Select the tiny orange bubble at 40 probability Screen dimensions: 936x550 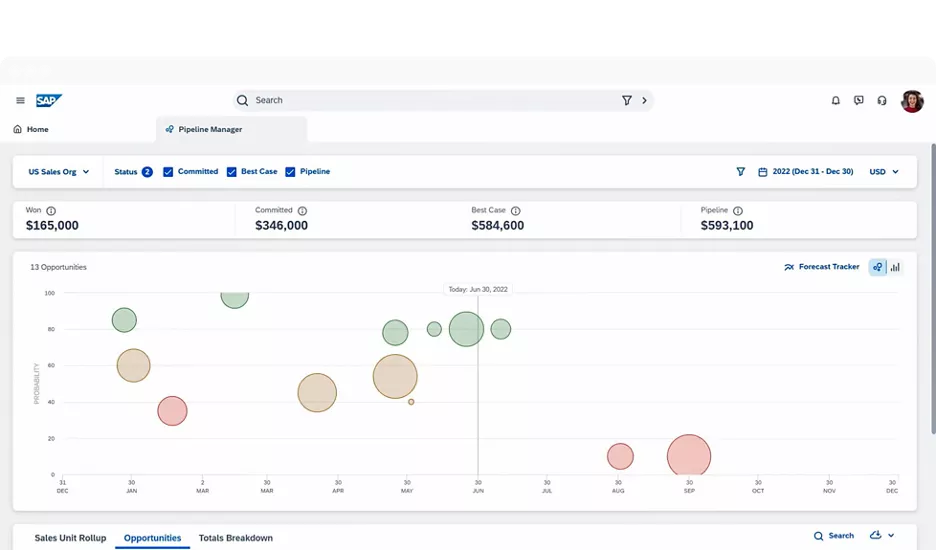click(x=411, y=402)
